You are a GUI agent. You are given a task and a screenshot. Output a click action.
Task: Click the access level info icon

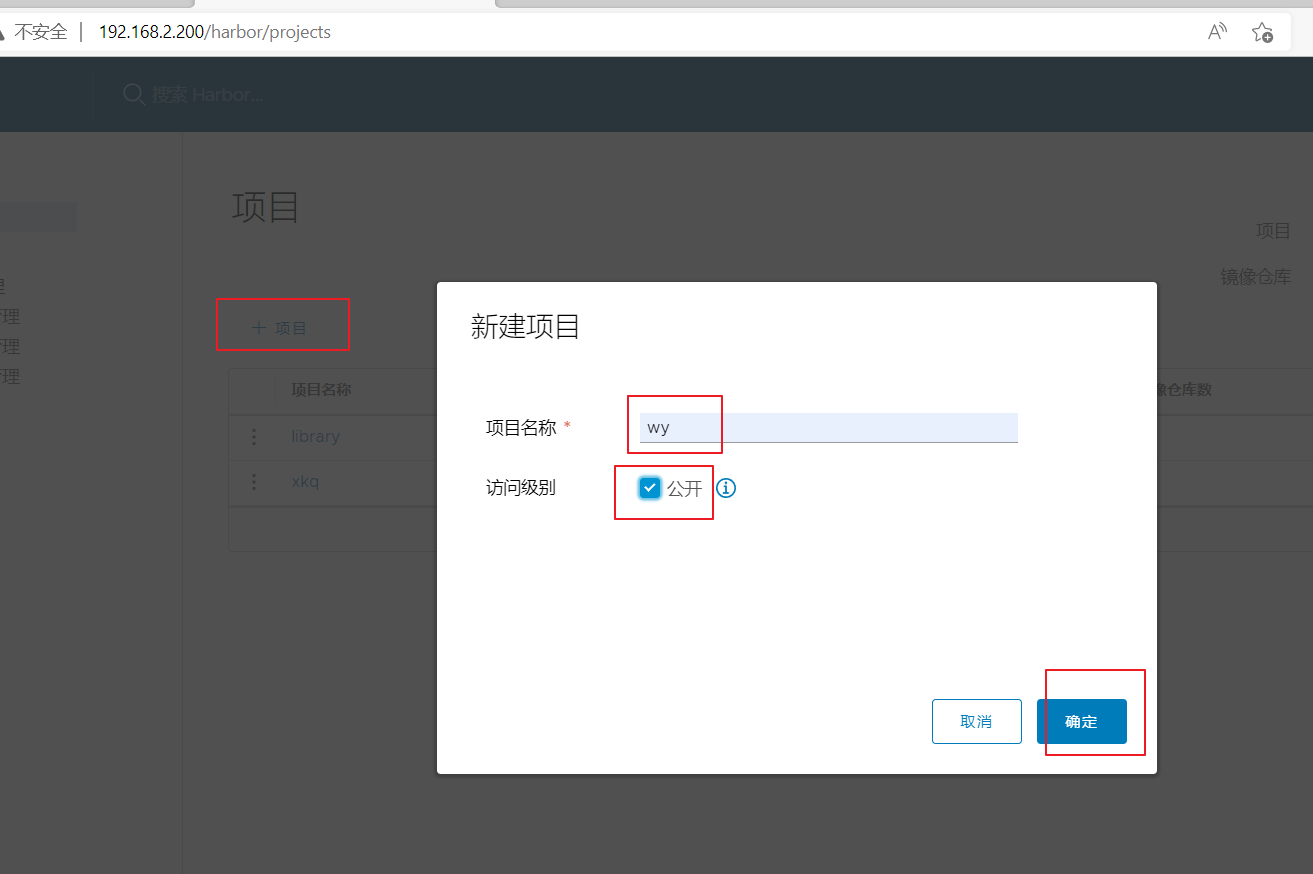pos(726,488)
